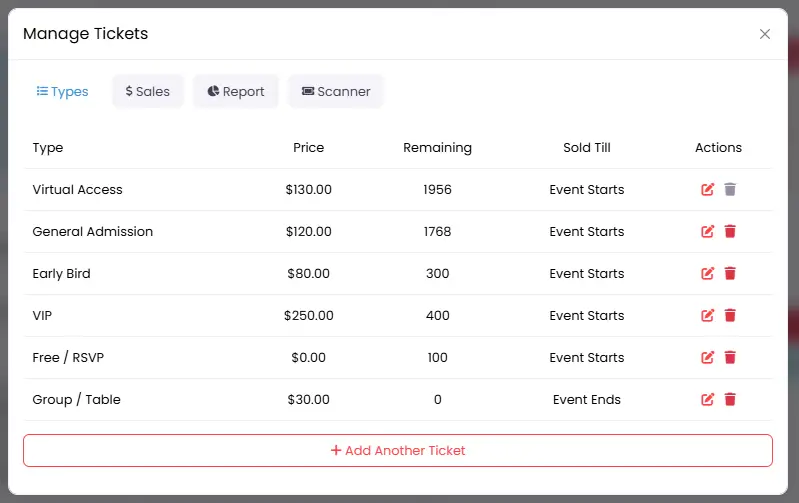This screenshot has width=799, height=503.
Task: Edit the Free / RSVP ticket
Action: (708, 357)
